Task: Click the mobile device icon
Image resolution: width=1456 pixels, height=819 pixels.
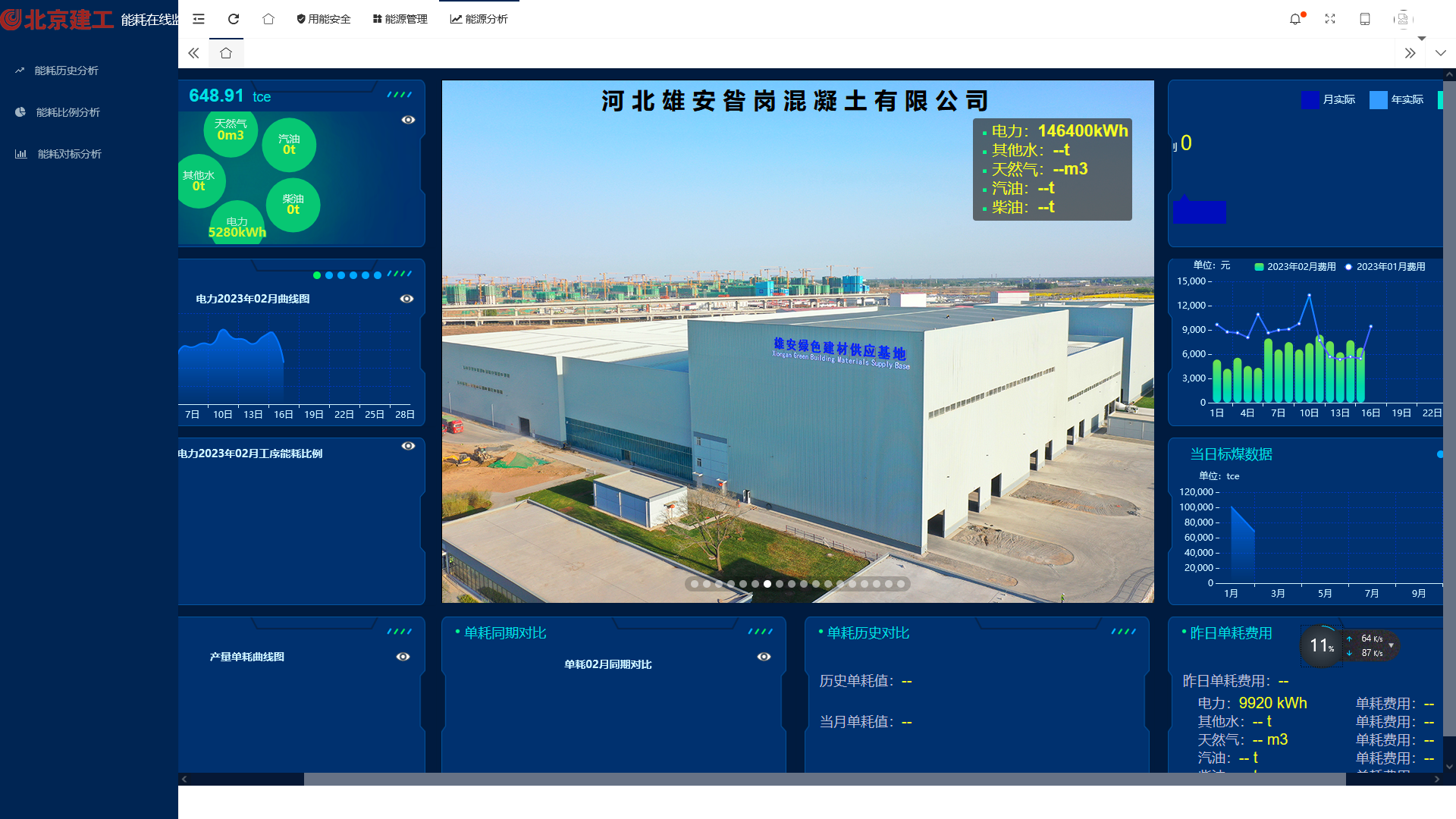Action: tap(1365, 19)
